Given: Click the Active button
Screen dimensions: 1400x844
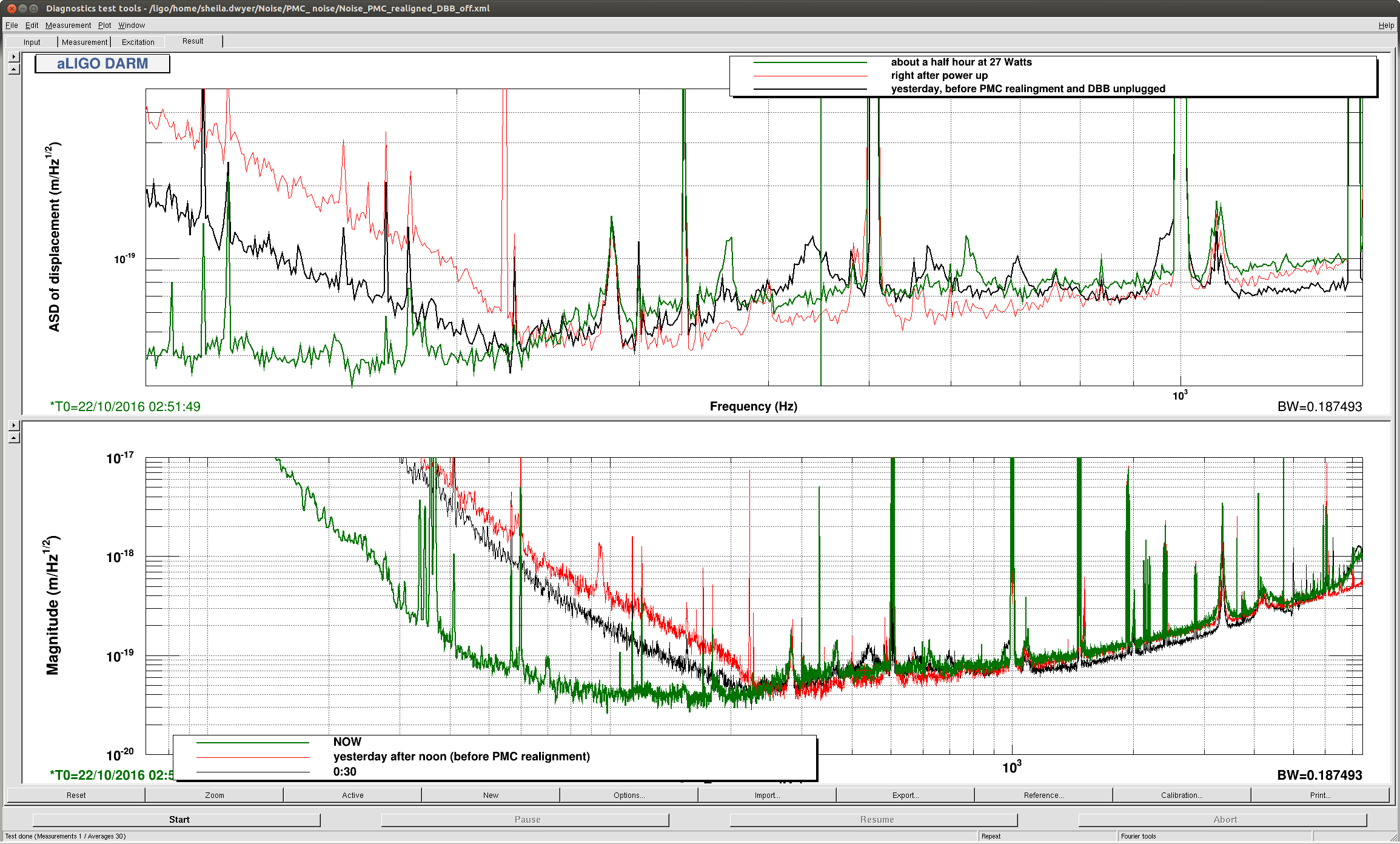Looking at the screenshot, I should click(352, 795).
